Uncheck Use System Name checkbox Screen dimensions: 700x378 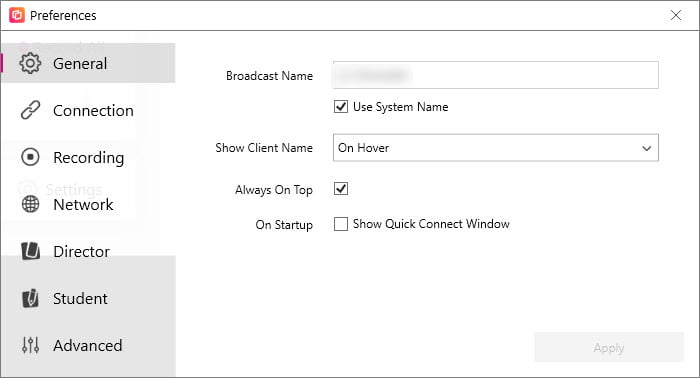pos(341,107)
